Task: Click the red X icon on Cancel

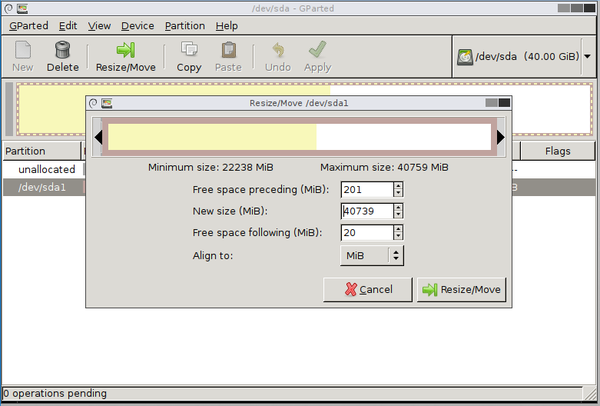Action: coord(351,290)
